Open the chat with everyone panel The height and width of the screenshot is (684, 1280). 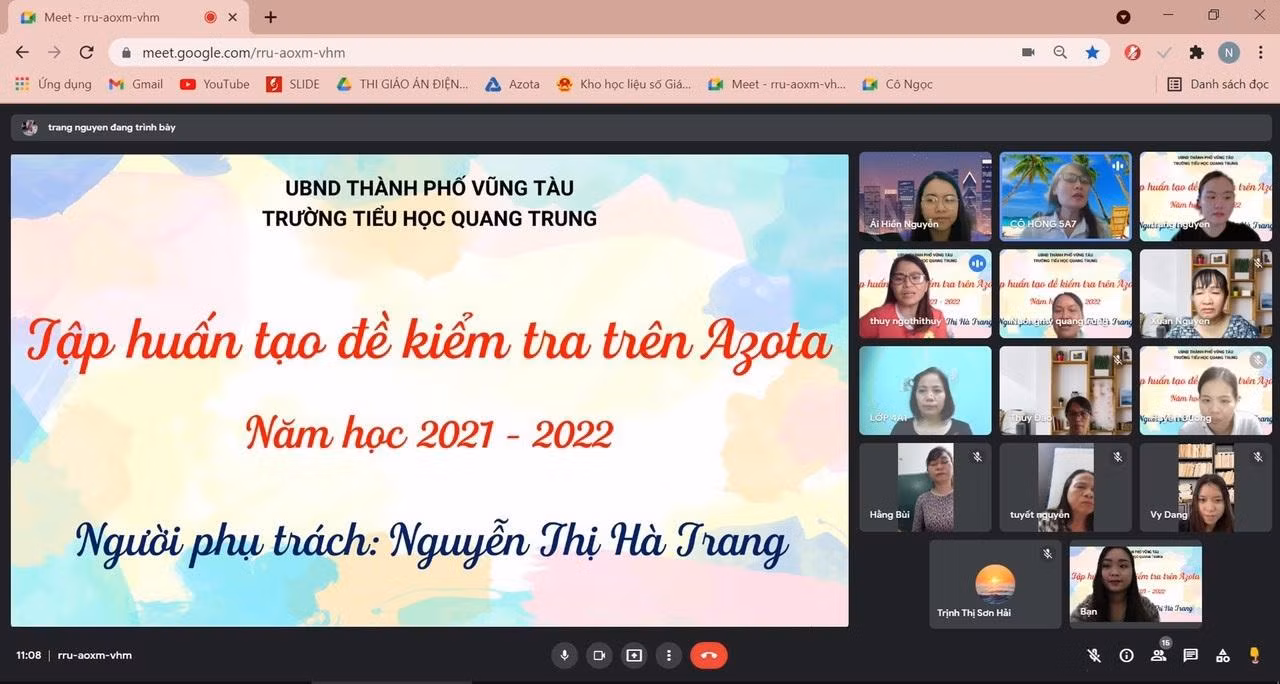pyautogui.click(x=1190, y=656)
